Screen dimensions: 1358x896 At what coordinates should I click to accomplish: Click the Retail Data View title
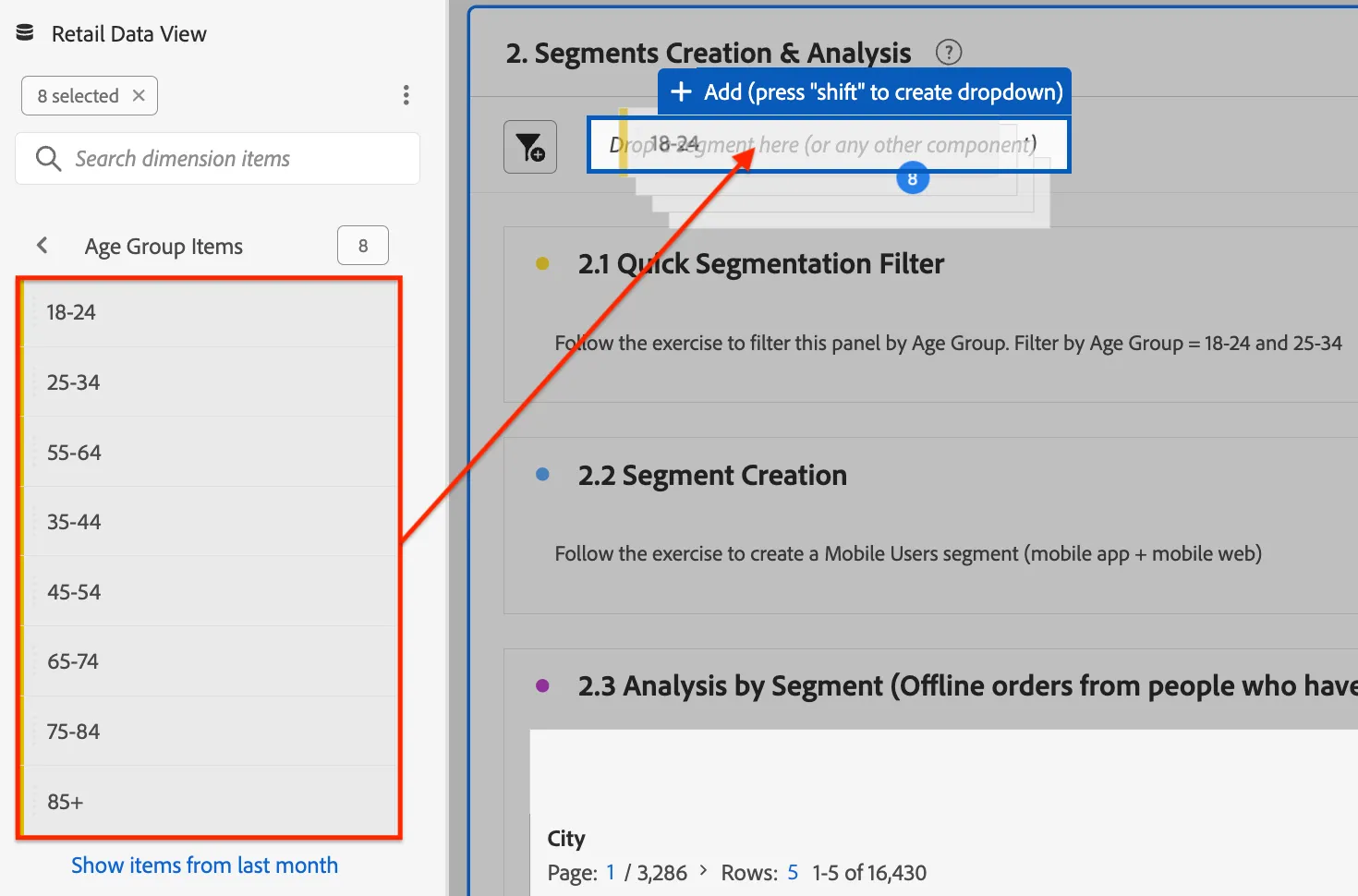(128, 34)
